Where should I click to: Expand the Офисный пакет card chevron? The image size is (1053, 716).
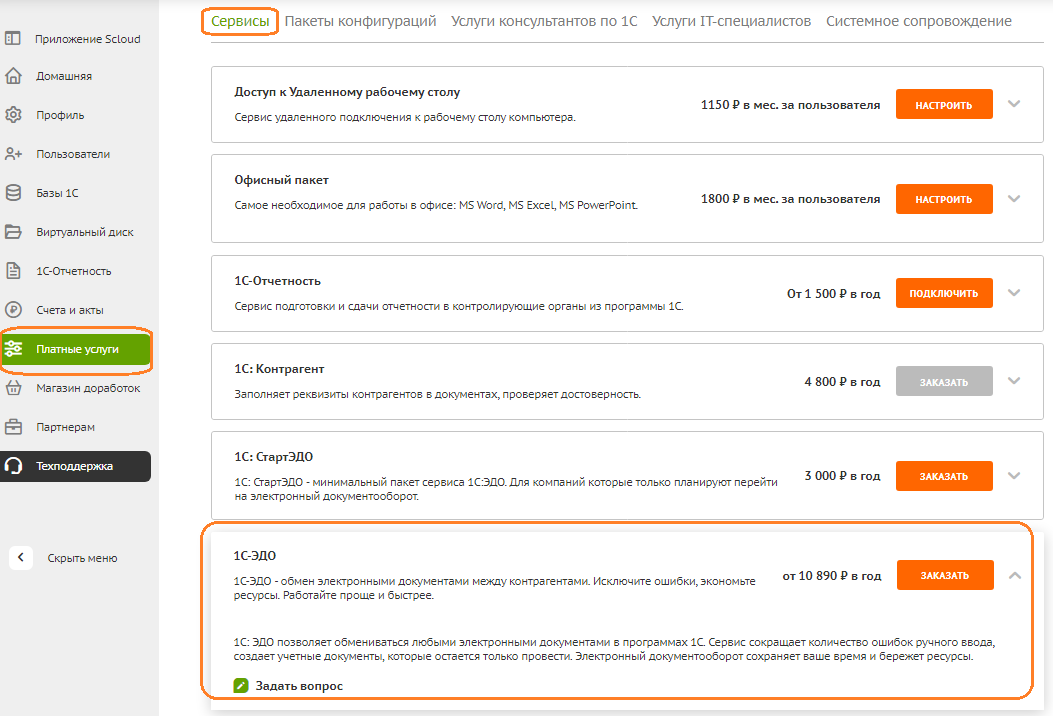tap(1014, 199)
